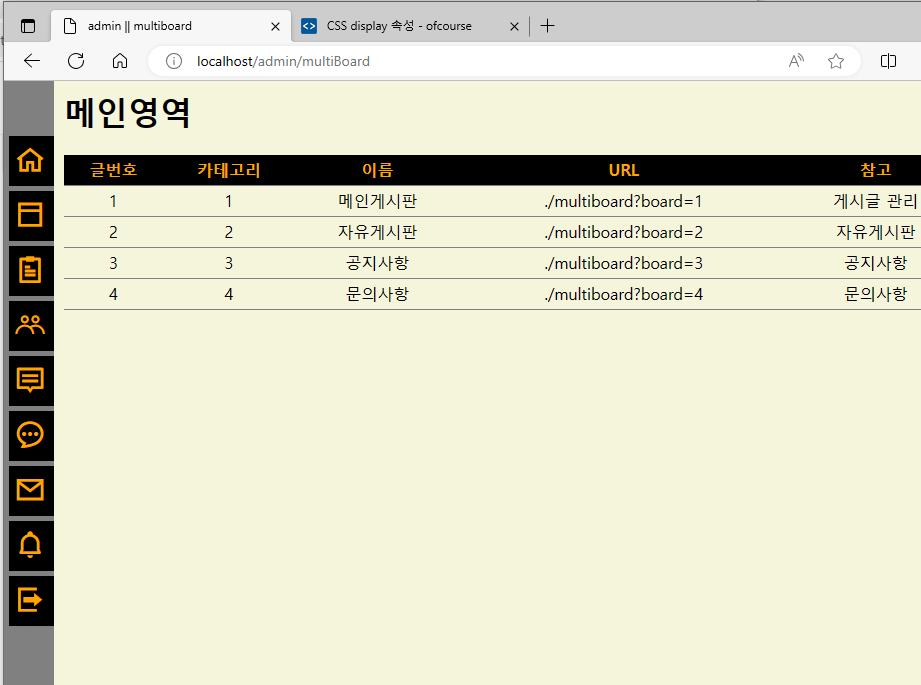This screenshot has height=685, width=921.
Task: Open the split screen icon
Action: [888, 61]
